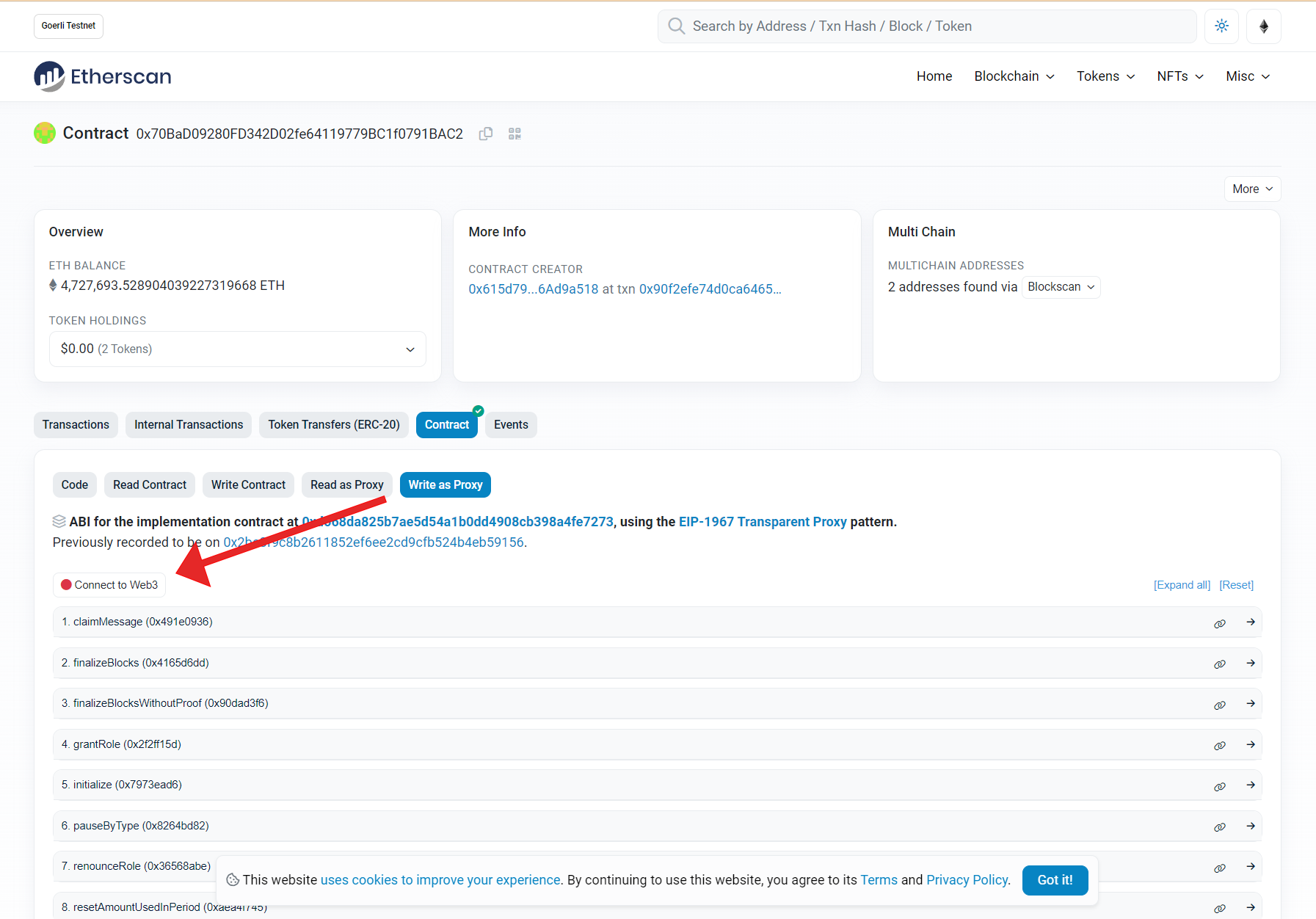Image resolution: width=1316 pixels, height=919 pixels.
Task: Open the Blockchain navigation menu
Action: 1014,76
